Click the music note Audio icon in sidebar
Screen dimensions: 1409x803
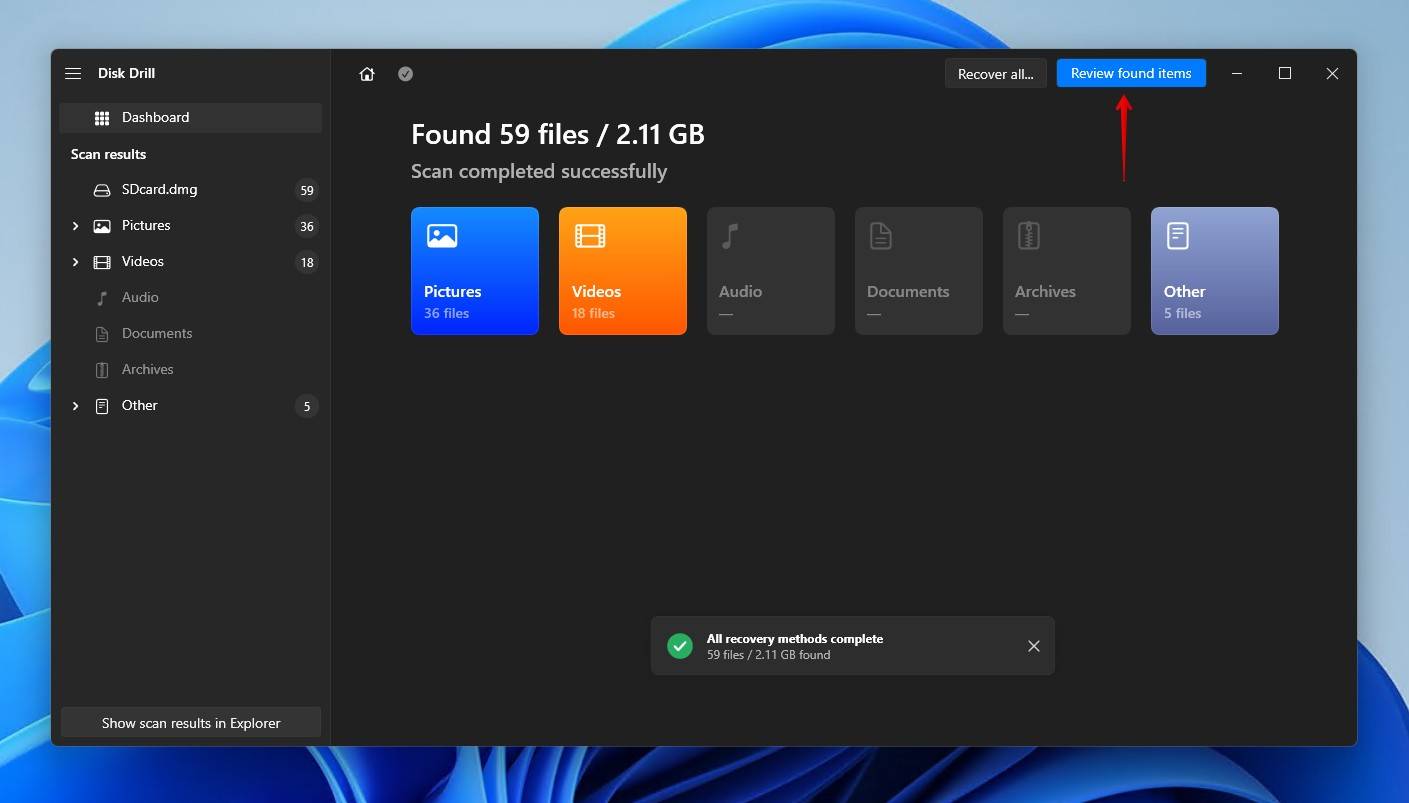click(x=102, y=298)
